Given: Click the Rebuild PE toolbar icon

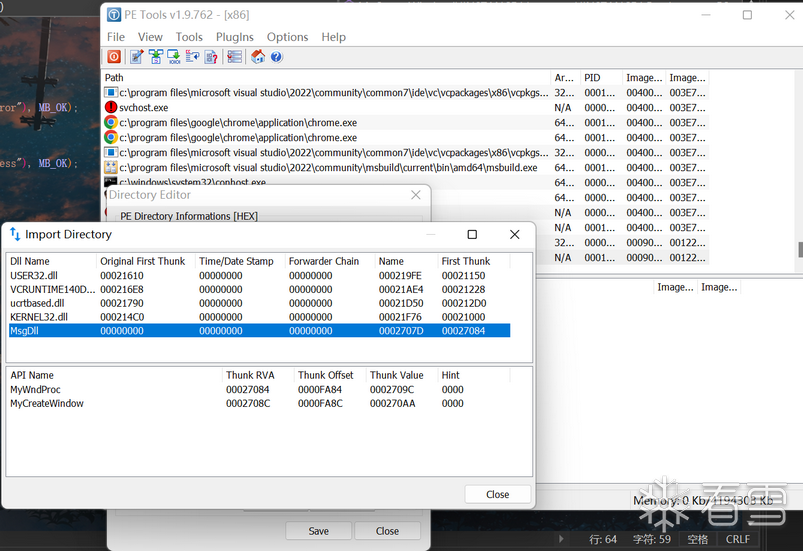Looking at the screenshot, I should point(156,57).
